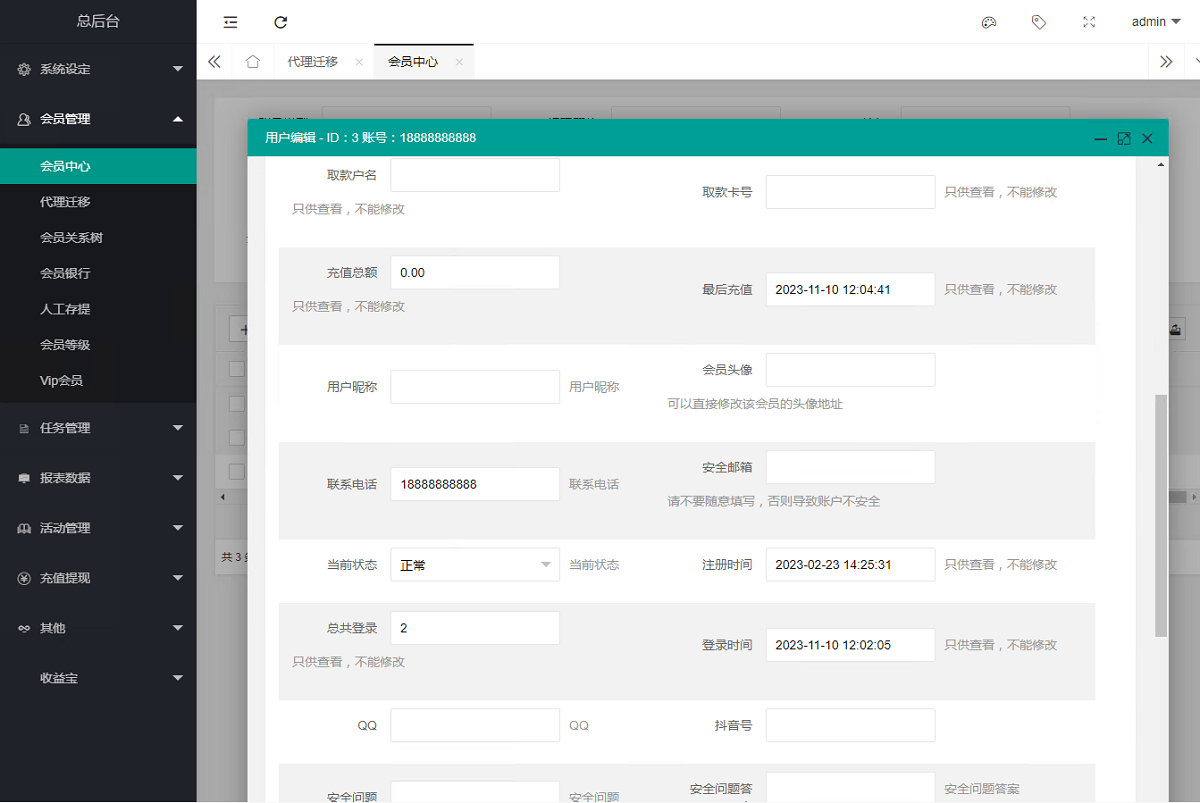
Task: Click the home tab icon
Action: point(253,62)
